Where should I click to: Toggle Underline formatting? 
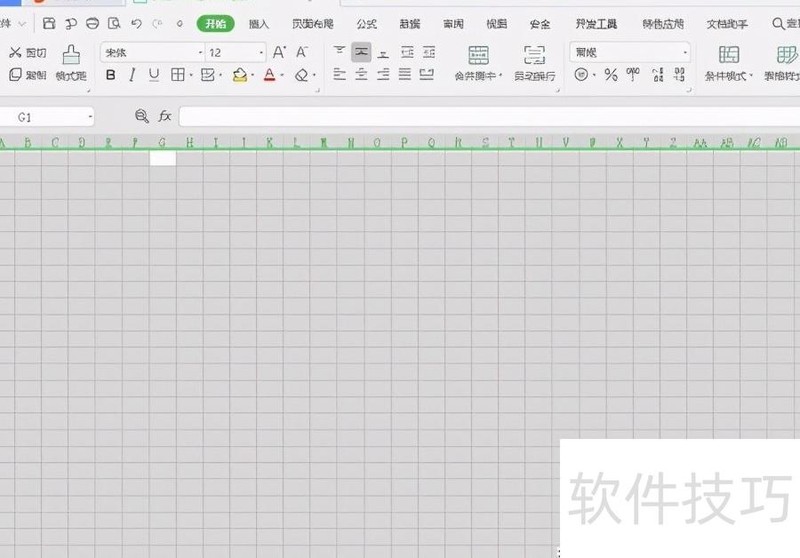(x=153, y=74)
